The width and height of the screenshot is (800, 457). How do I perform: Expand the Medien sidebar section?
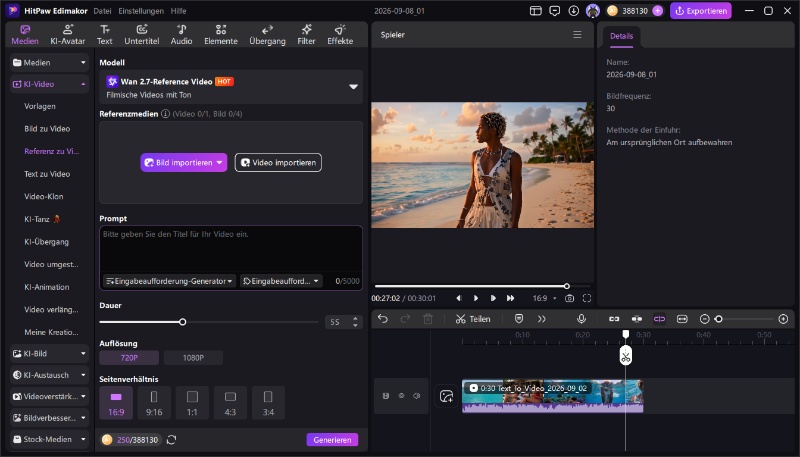[x=49, y=63]
